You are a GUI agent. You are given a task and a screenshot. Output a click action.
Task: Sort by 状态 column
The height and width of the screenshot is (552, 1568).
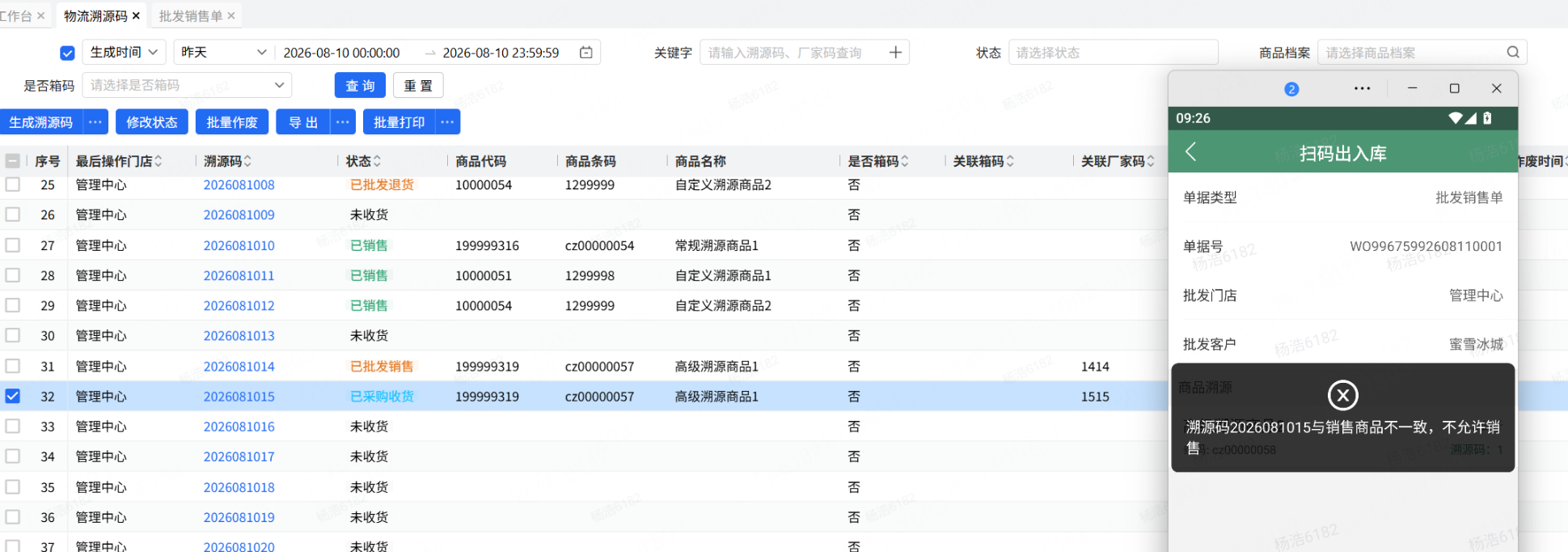pyautogui.click(x=377, y=161)
